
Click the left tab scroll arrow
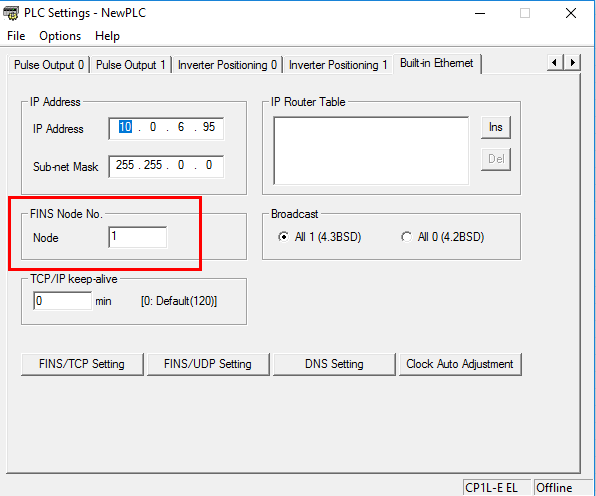[555, 62]
